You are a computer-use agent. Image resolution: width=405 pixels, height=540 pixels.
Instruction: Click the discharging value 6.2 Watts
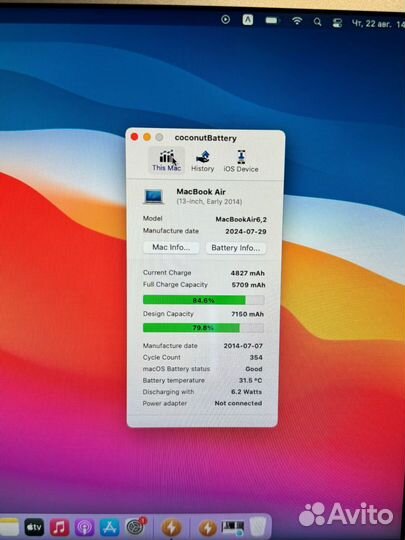pos(246,392)
